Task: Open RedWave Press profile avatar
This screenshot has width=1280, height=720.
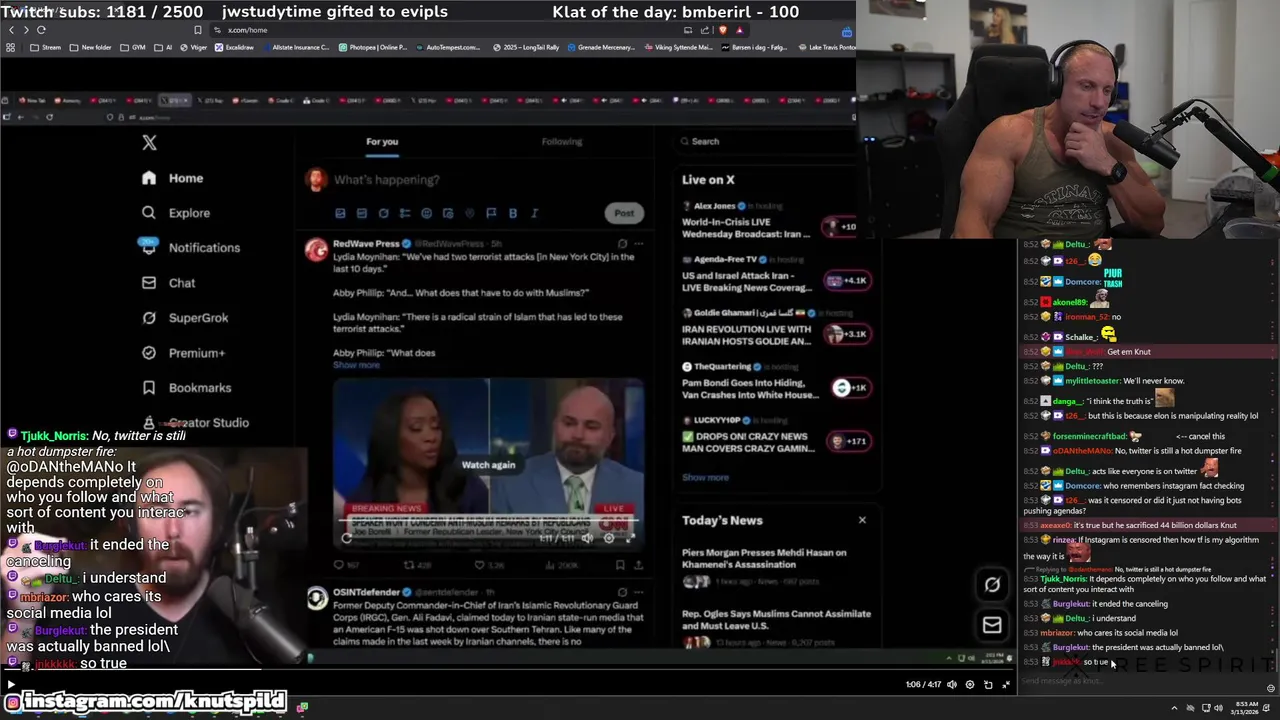Action: [316, 249]
